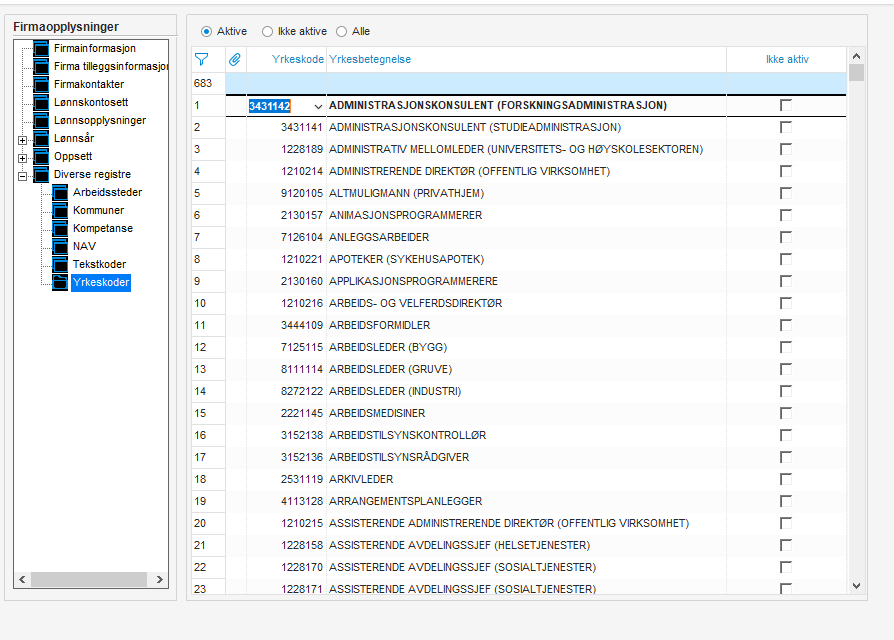Expand the Lønnsår tree node
The height and width of the screenshot is (640, 894).
pos(22,140)
